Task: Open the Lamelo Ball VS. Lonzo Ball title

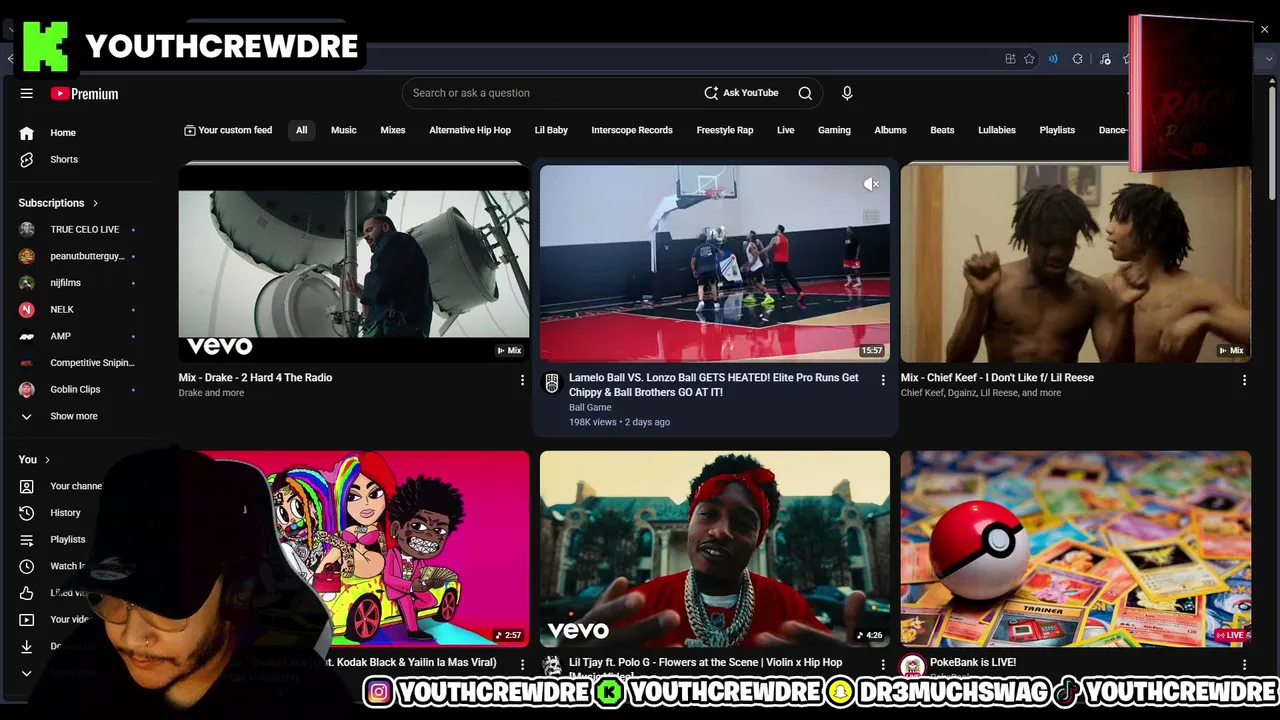Action: pos(714,385)
